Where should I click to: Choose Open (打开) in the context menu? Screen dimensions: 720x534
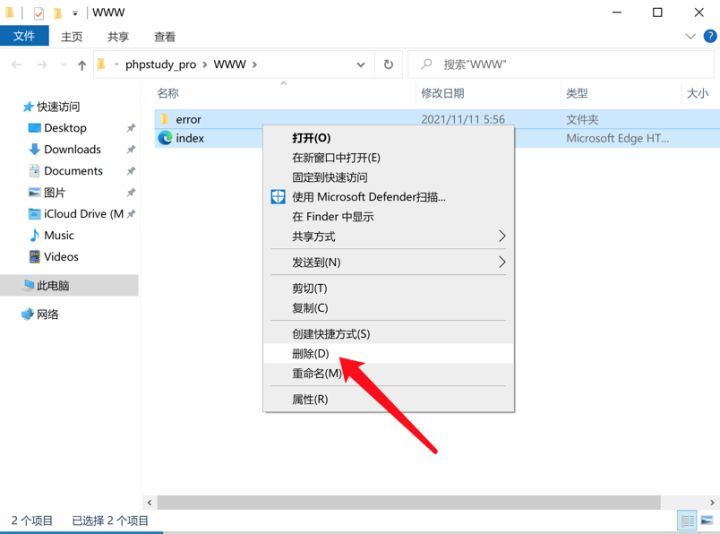pyautogui.click(x=388, y=138)
